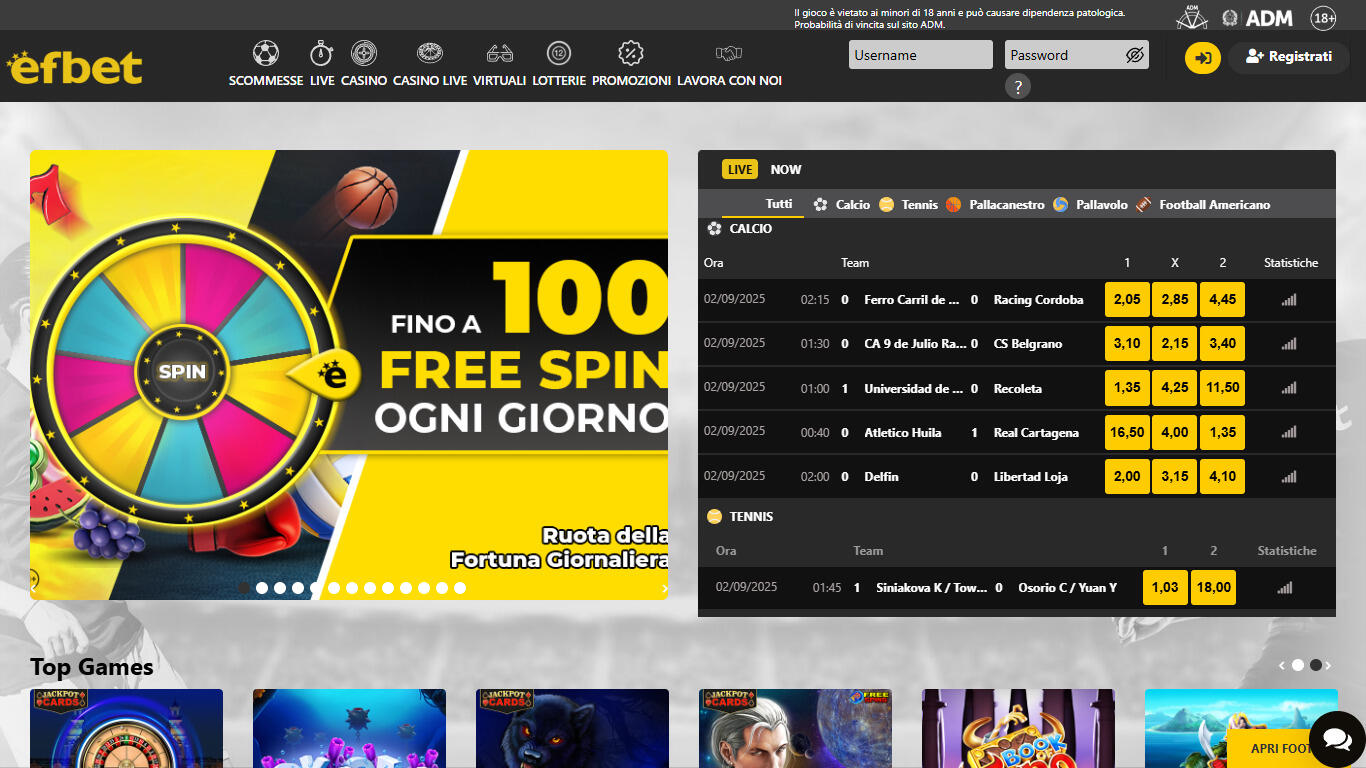Open Promozioni percent badge icon

tap(631, 53)
